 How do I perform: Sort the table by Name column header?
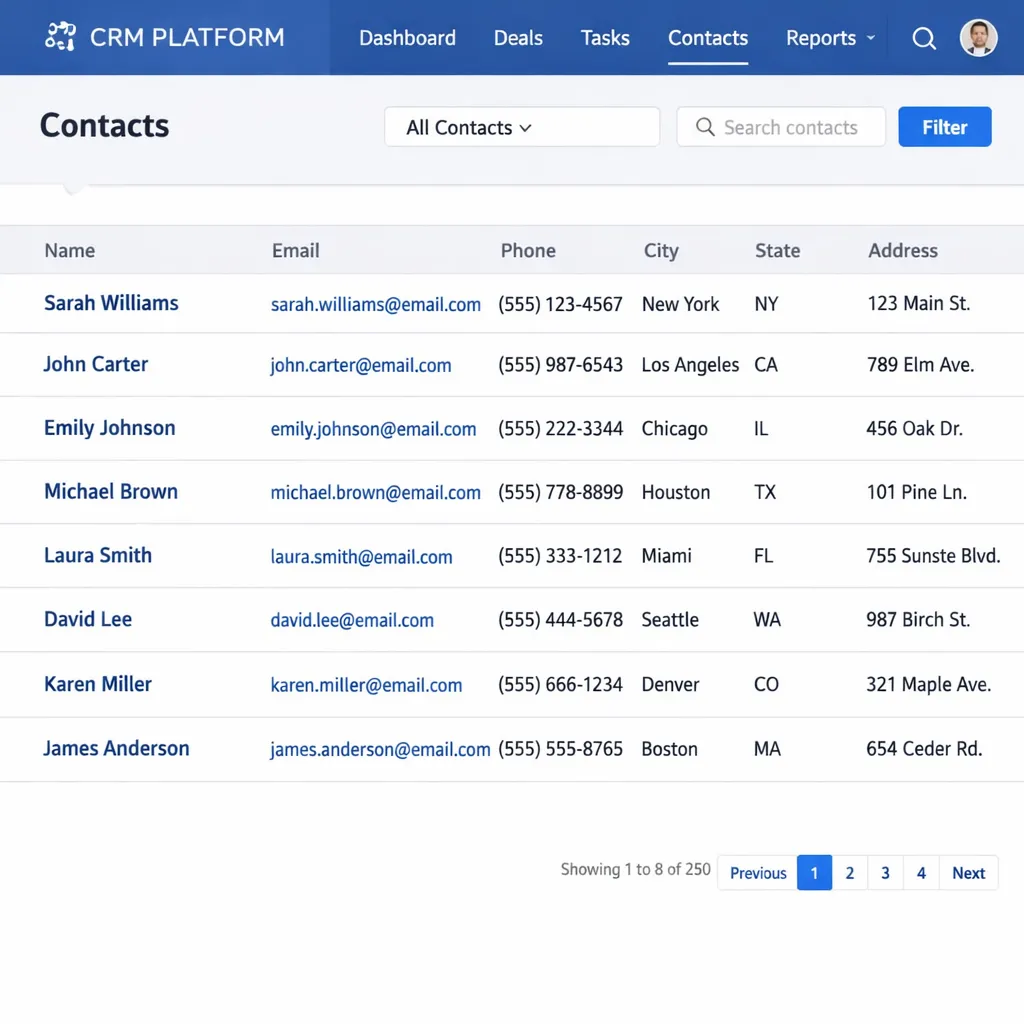[70, 251]
